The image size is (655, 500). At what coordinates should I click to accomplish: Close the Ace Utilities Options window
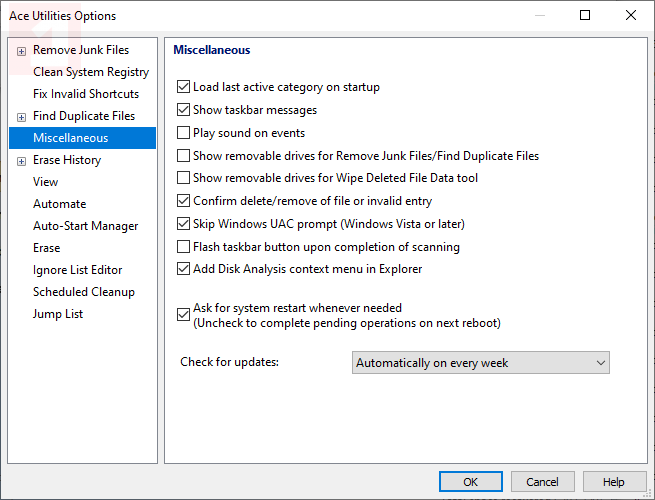[631, 15]
